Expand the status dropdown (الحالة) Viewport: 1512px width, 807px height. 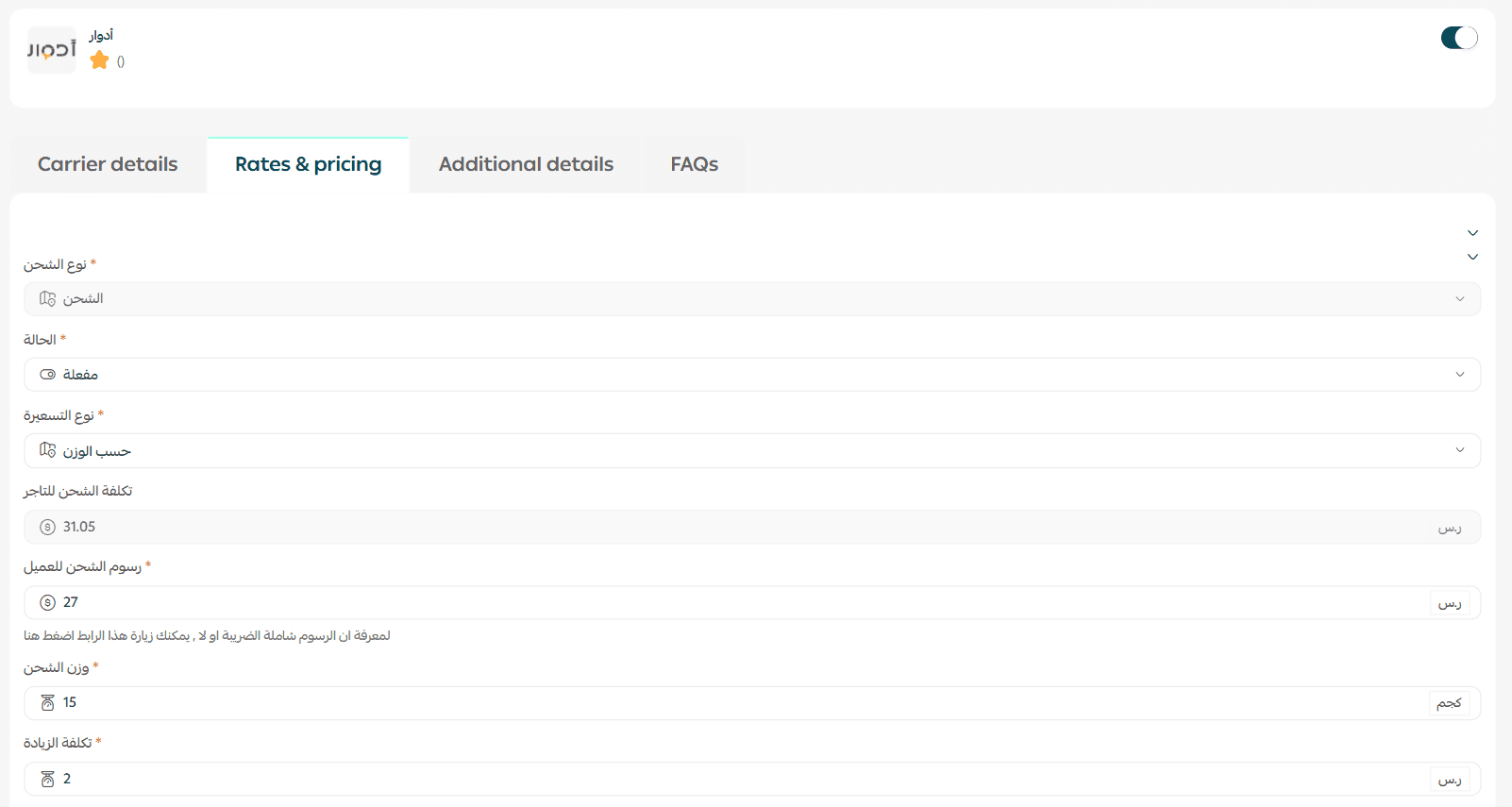tap(751, 375)
